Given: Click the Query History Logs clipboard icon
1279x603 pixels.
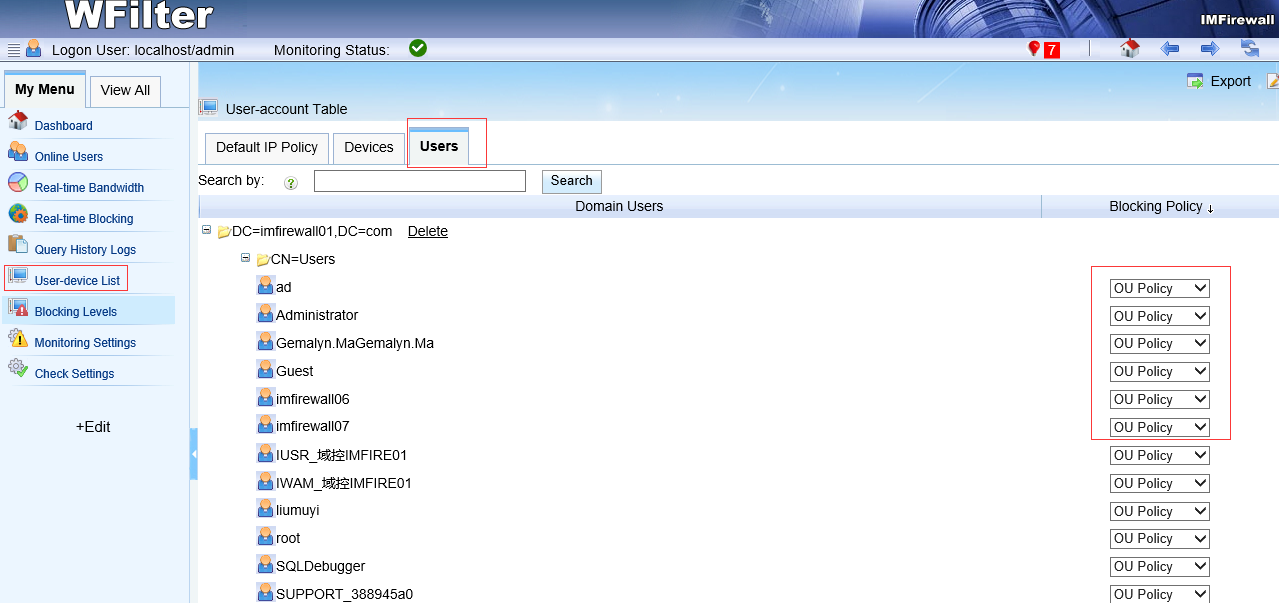Looking at the screenshot, I should (18, 245).
